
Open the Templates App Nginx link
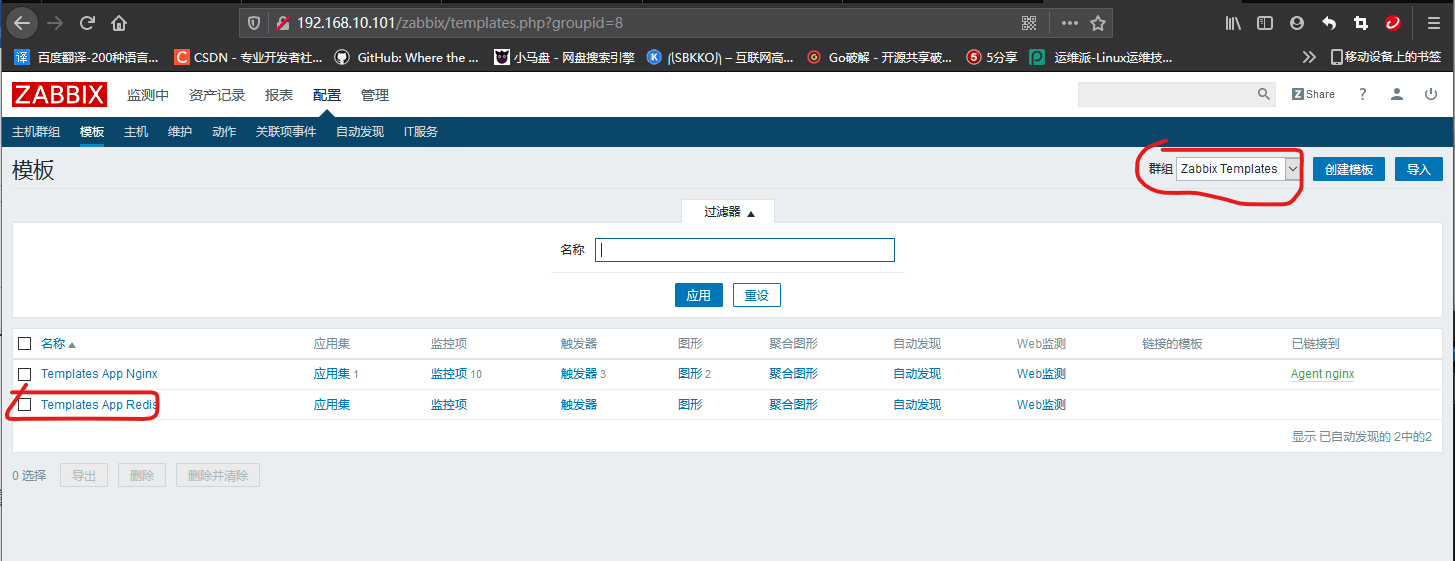pos(99,374)
